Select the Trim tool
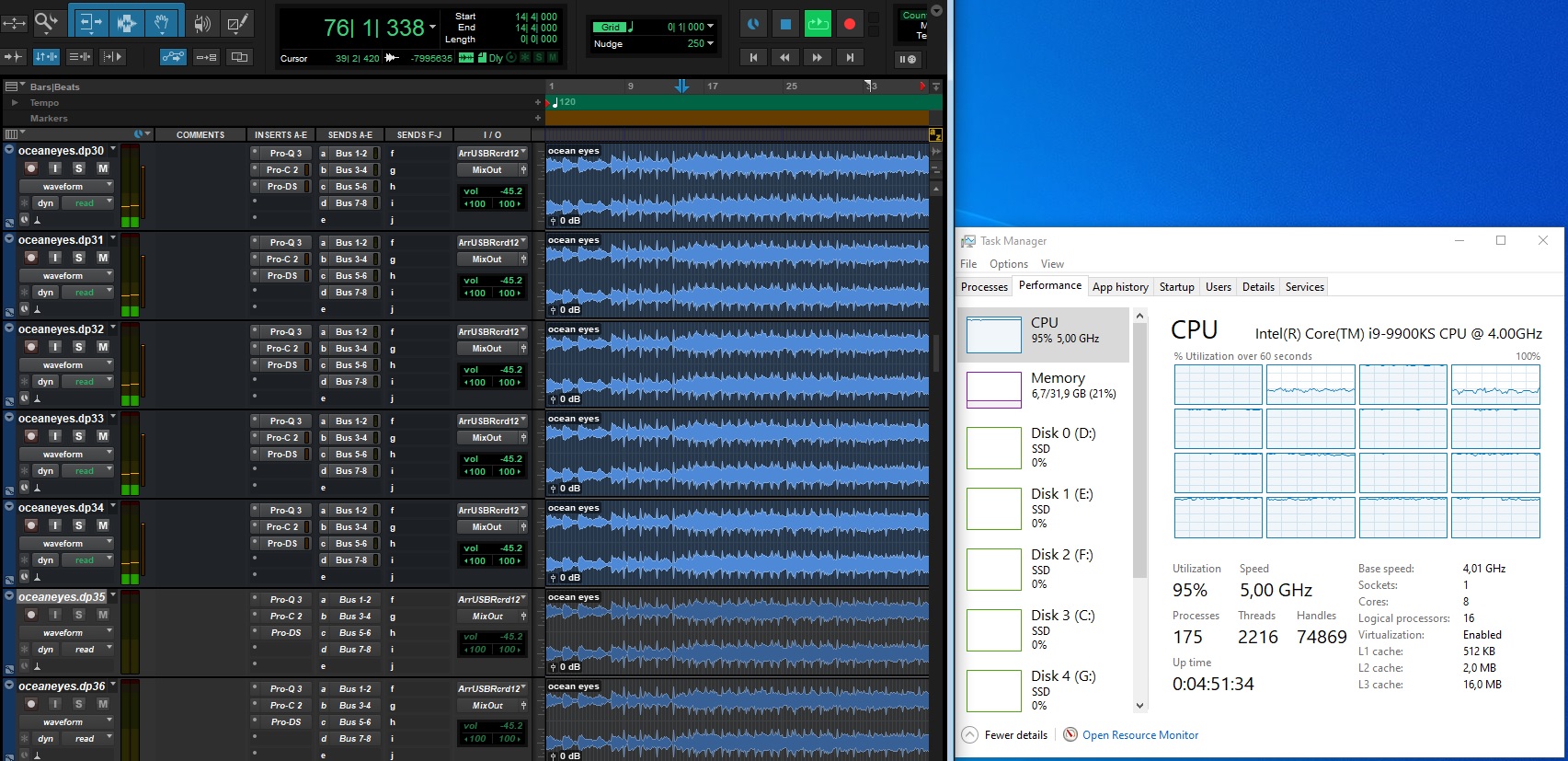 tap(90, 22)
